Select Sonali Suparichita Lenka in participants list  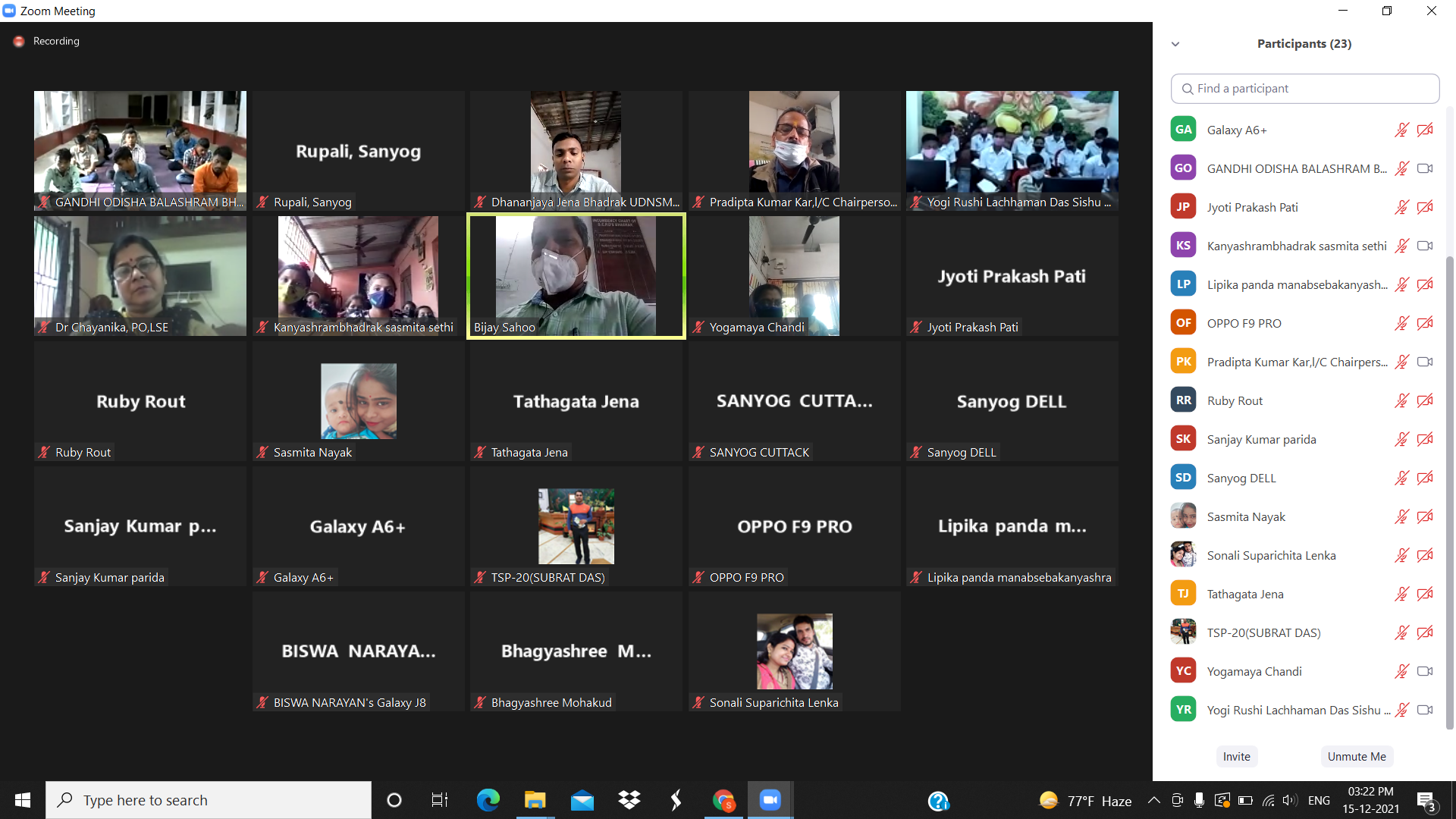(x=1271, y=555)
